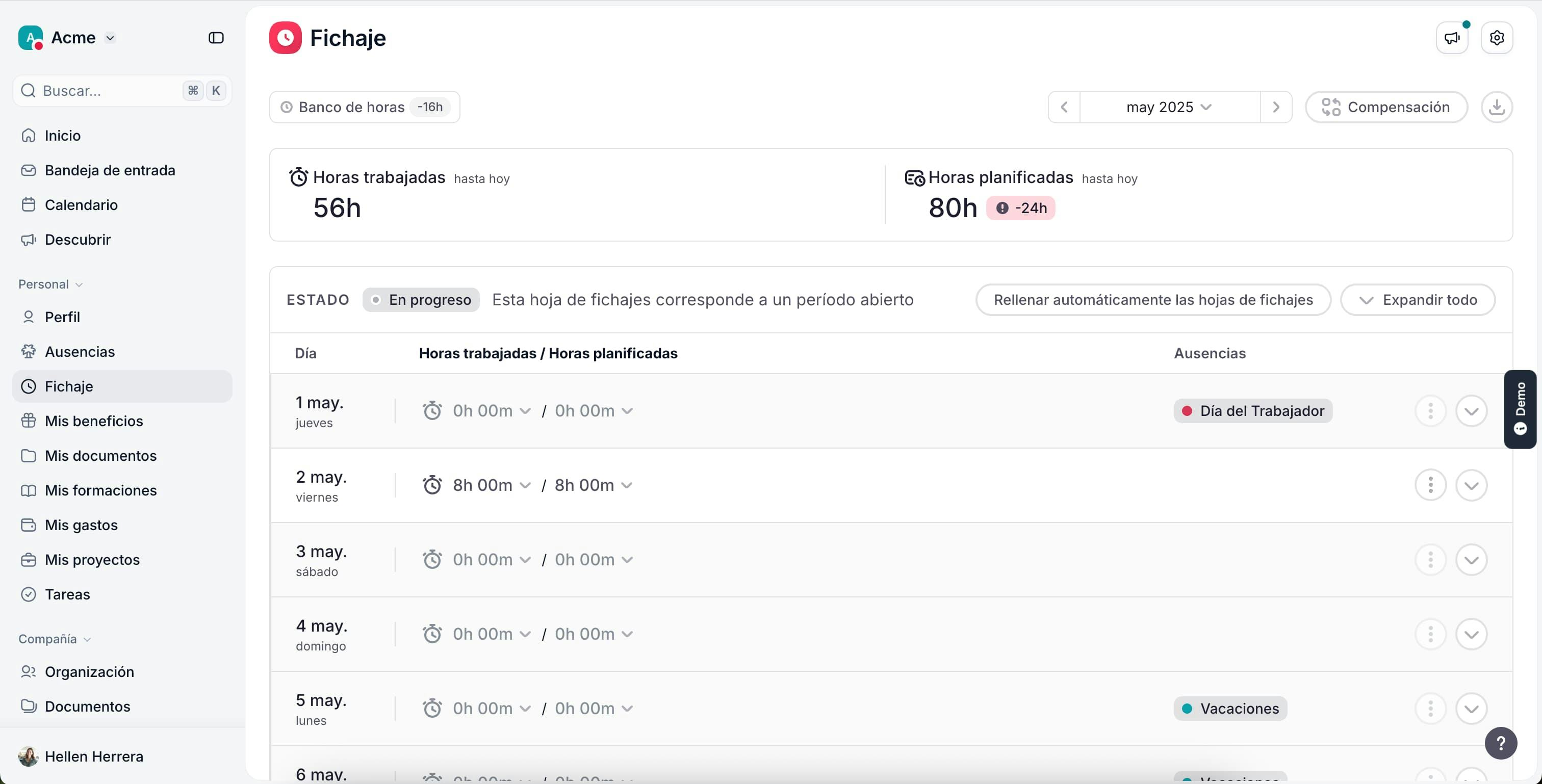1542x784 pixels.
Task: Open Fichaje settings gear icon
Action: (x=1497, y=38)
